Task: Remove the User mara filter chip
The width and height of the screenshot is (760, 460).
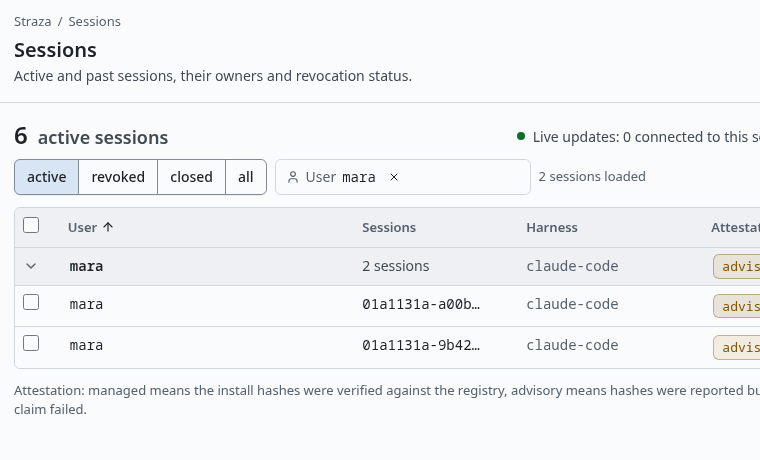Action: pos(394,177)
